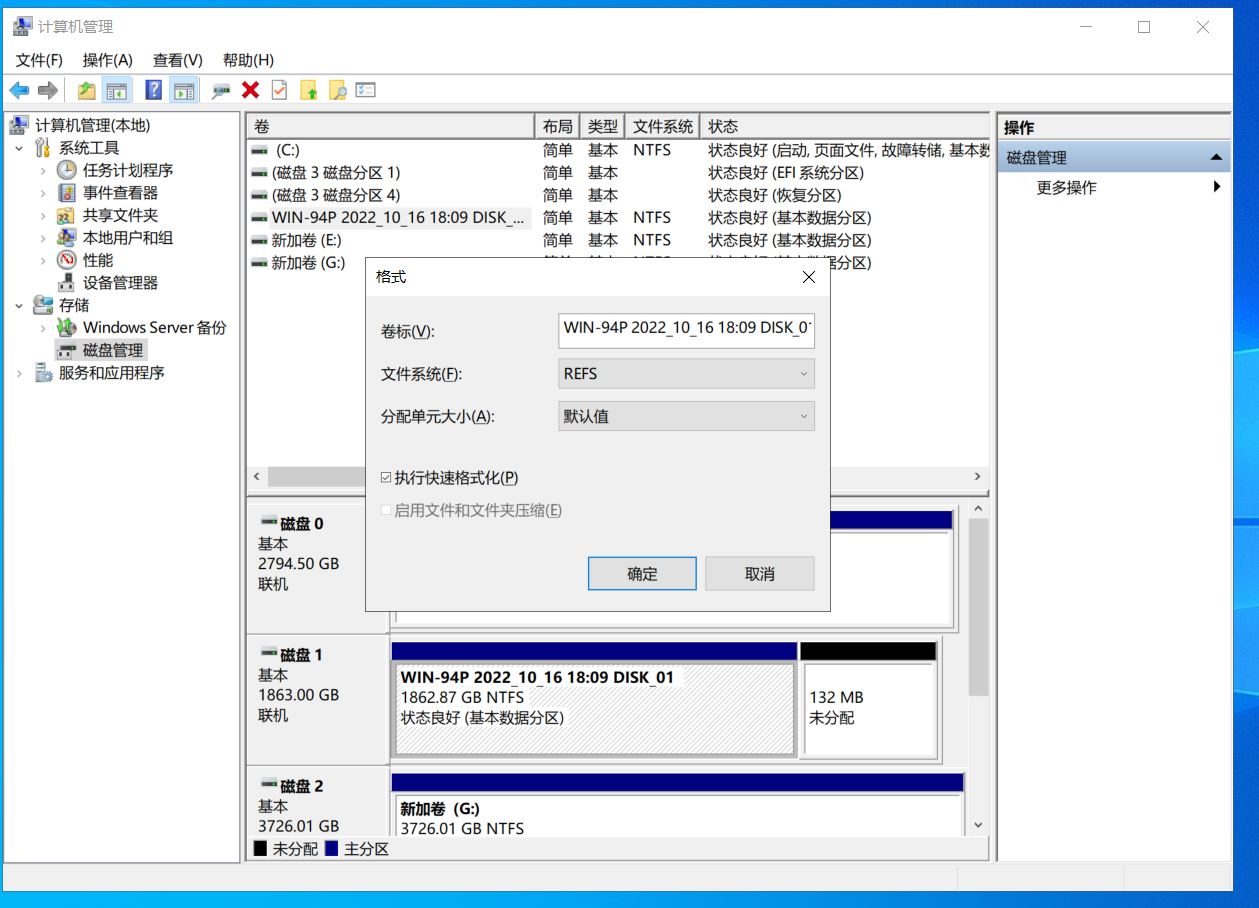
Task: Select 磁盘管理 in the tree
Action: (113, 350)
